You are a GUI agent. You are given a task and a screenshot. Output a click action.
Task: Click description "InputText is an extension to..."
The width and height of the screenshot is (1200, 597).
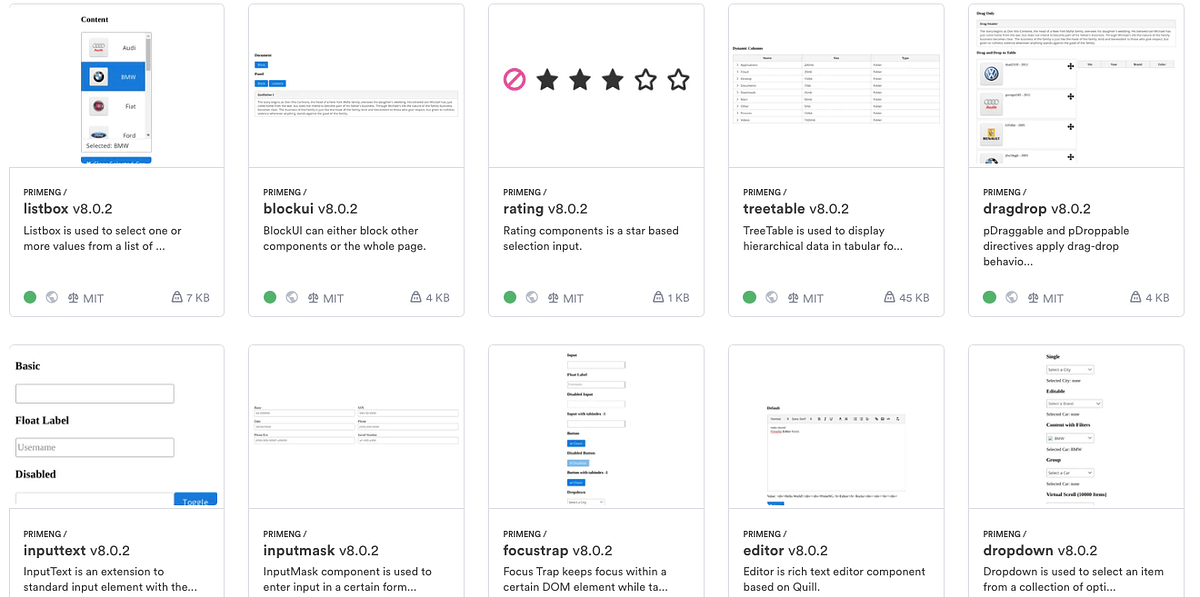coord(110,579)
